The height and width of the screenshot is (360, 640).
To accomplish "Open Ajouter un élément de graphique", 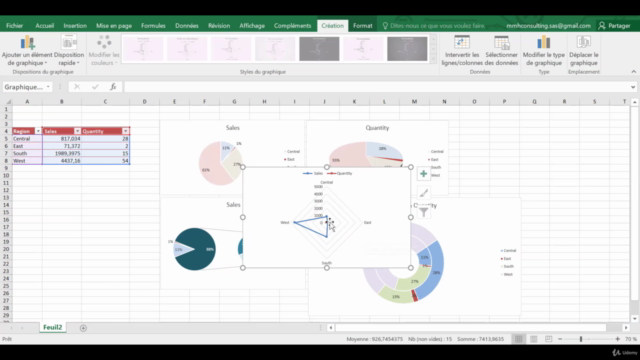I will point(27,51).
